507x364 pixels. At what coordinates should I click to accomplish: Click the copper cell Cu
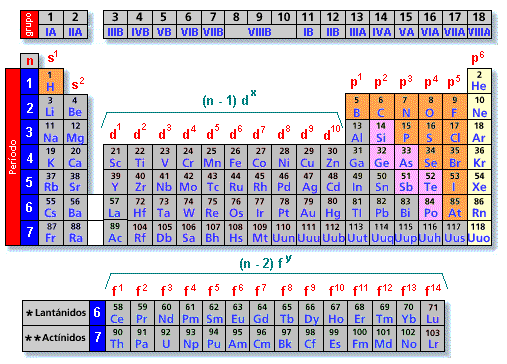(x=308, y=157)
